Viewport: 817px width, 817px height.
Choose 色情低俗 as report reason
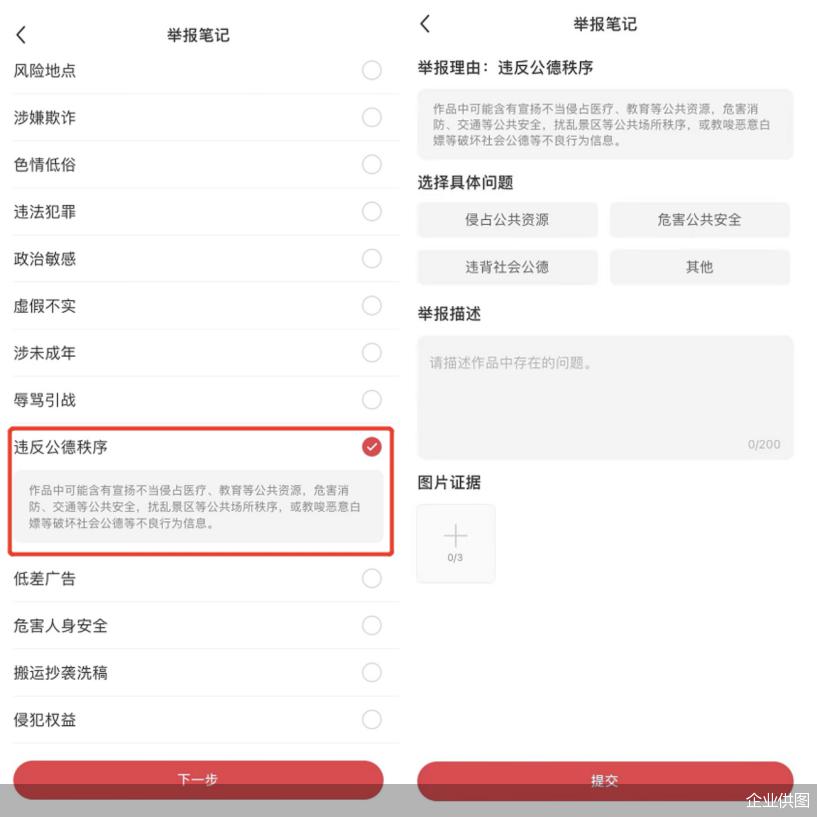[372, 164]
